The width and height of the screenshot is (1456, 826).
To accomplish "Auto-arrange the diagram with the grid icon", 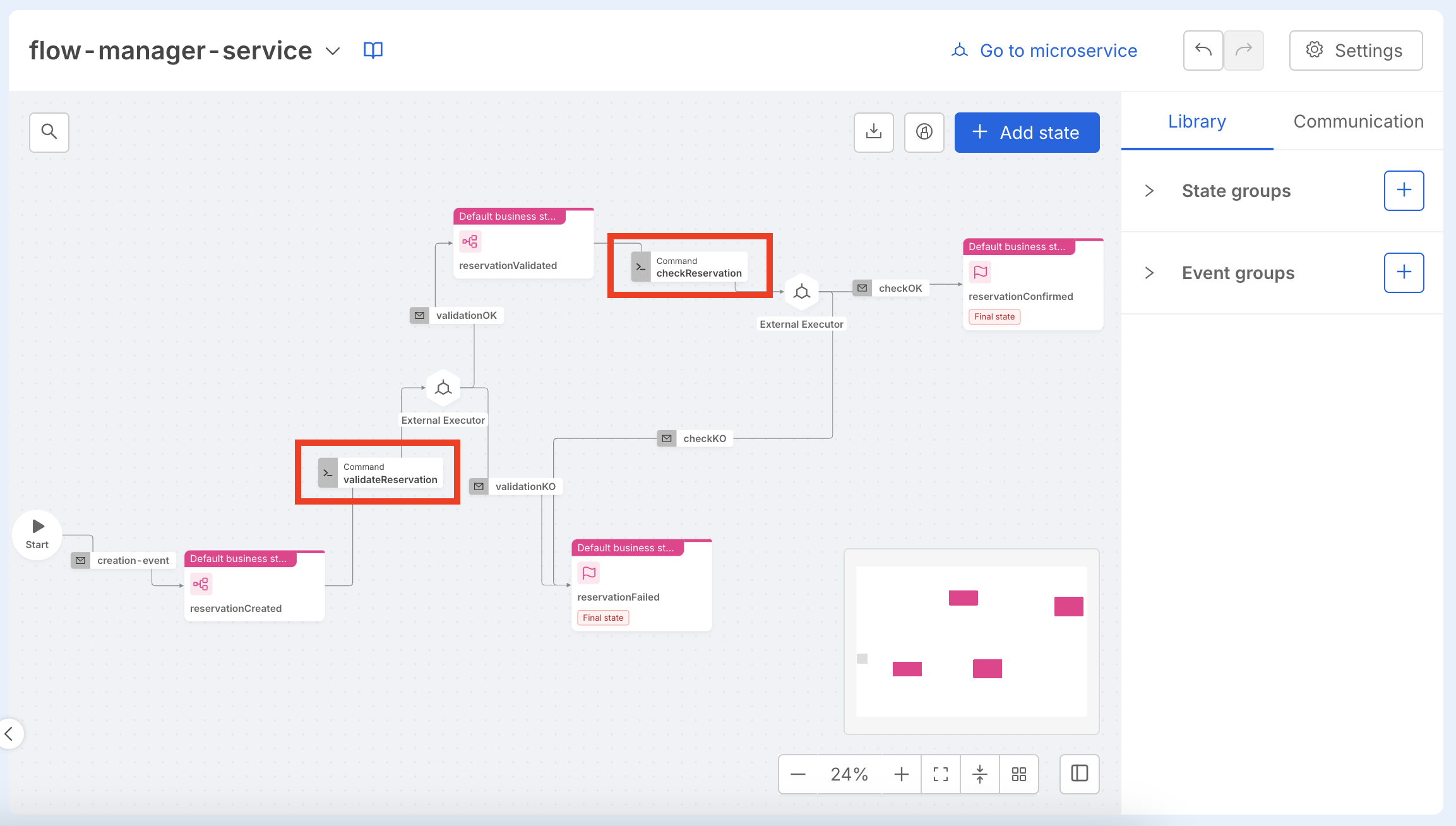I will tap(1018, 774).
